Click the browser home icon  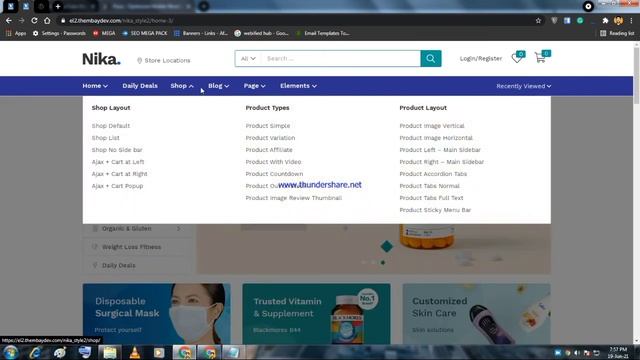(x=47, y=20)
